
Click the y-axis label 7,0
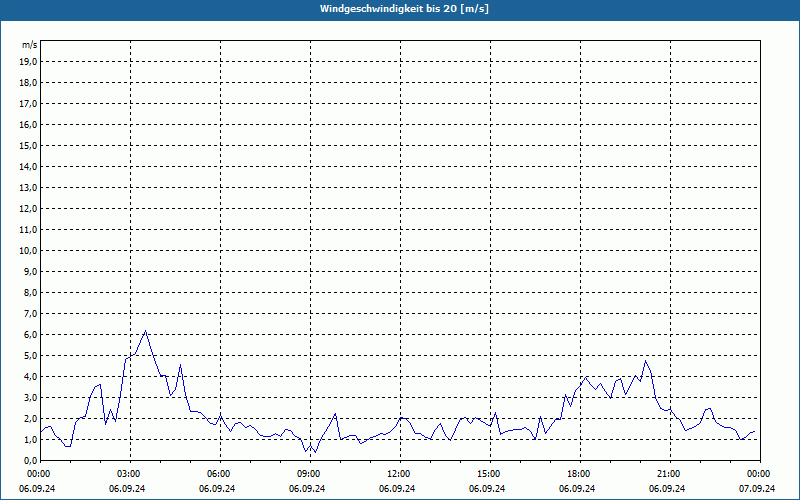pos(31,313)
